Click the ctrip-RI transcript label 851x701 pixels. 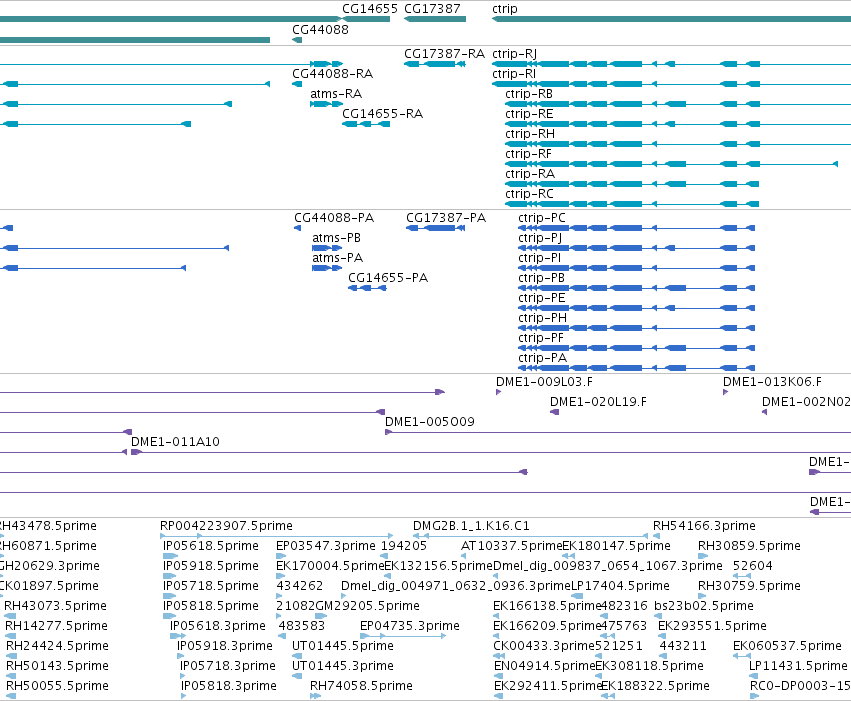tap(514, 74)
